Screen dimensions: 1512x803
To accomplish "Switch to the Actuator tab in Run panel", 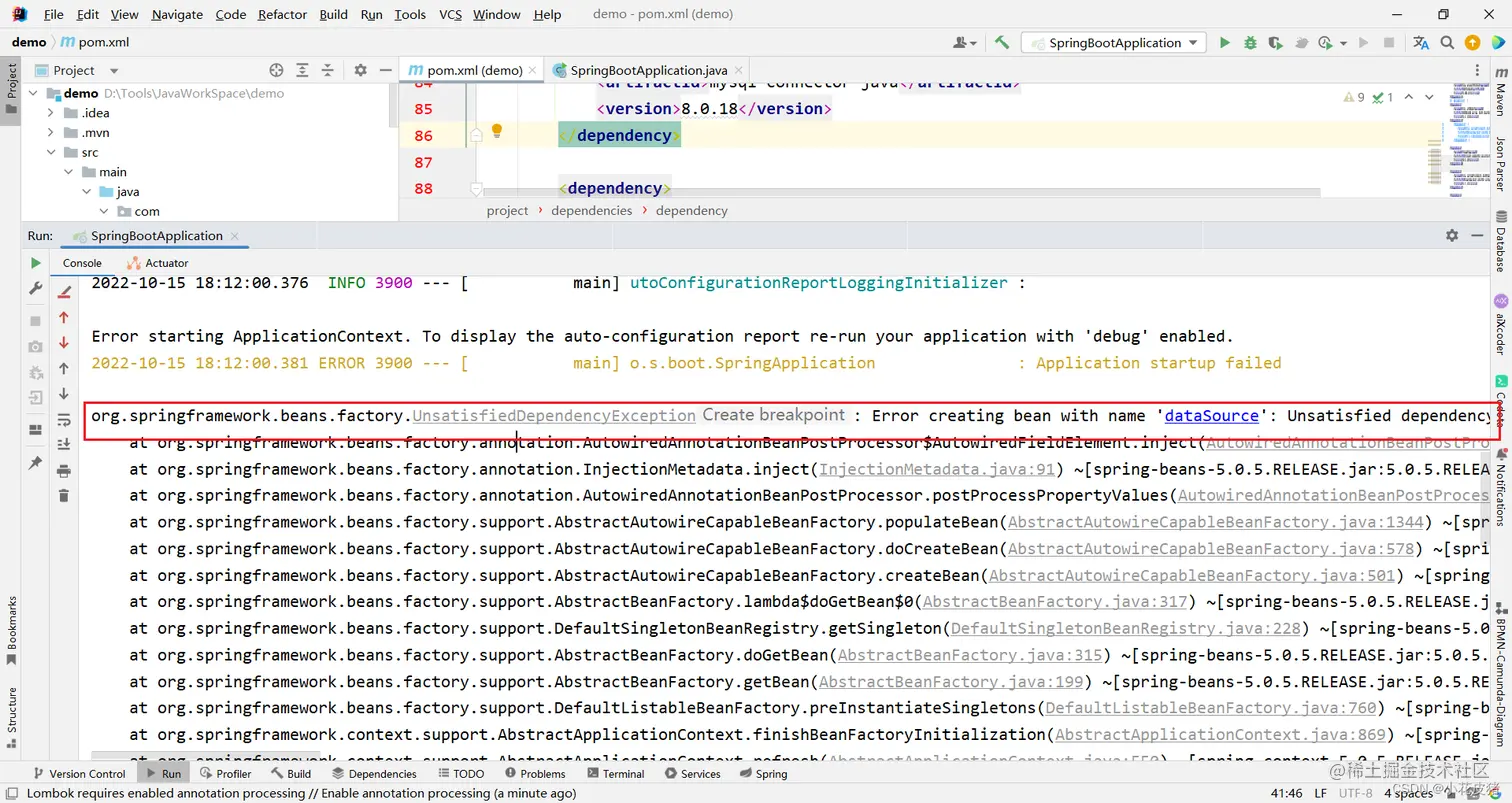I will tap(158, 263).
